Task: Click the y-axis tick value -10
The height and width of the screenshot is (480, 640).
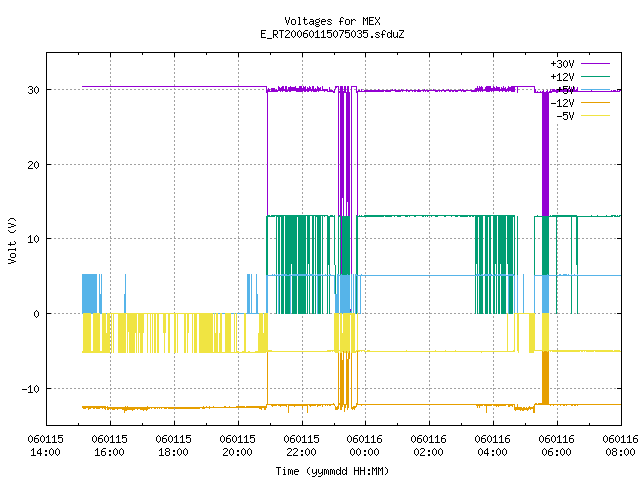Action: [31, 389]
